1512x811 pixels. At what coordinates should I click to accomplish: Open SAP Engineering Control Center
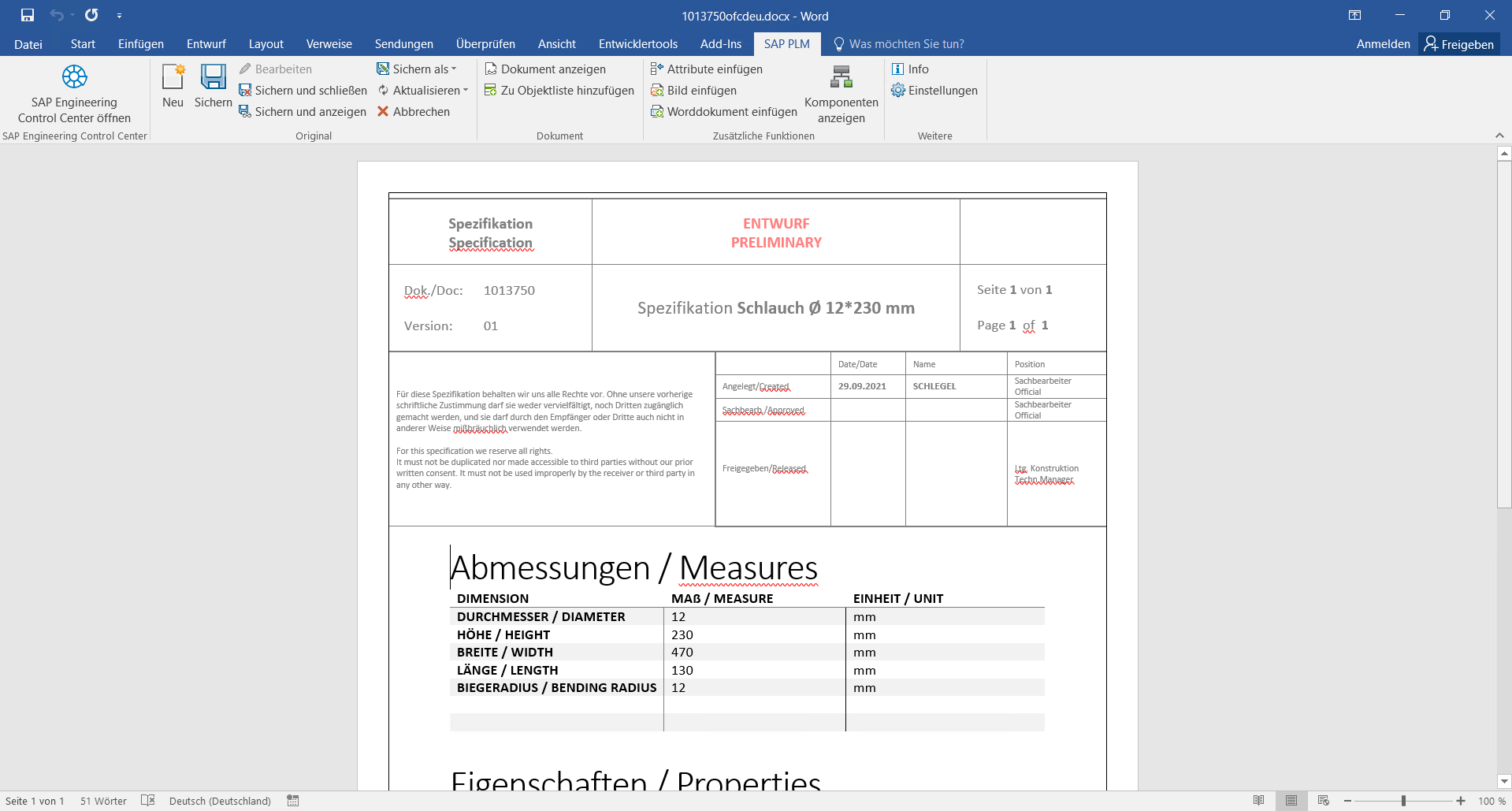pyautogui.click(x=74, y=94)
